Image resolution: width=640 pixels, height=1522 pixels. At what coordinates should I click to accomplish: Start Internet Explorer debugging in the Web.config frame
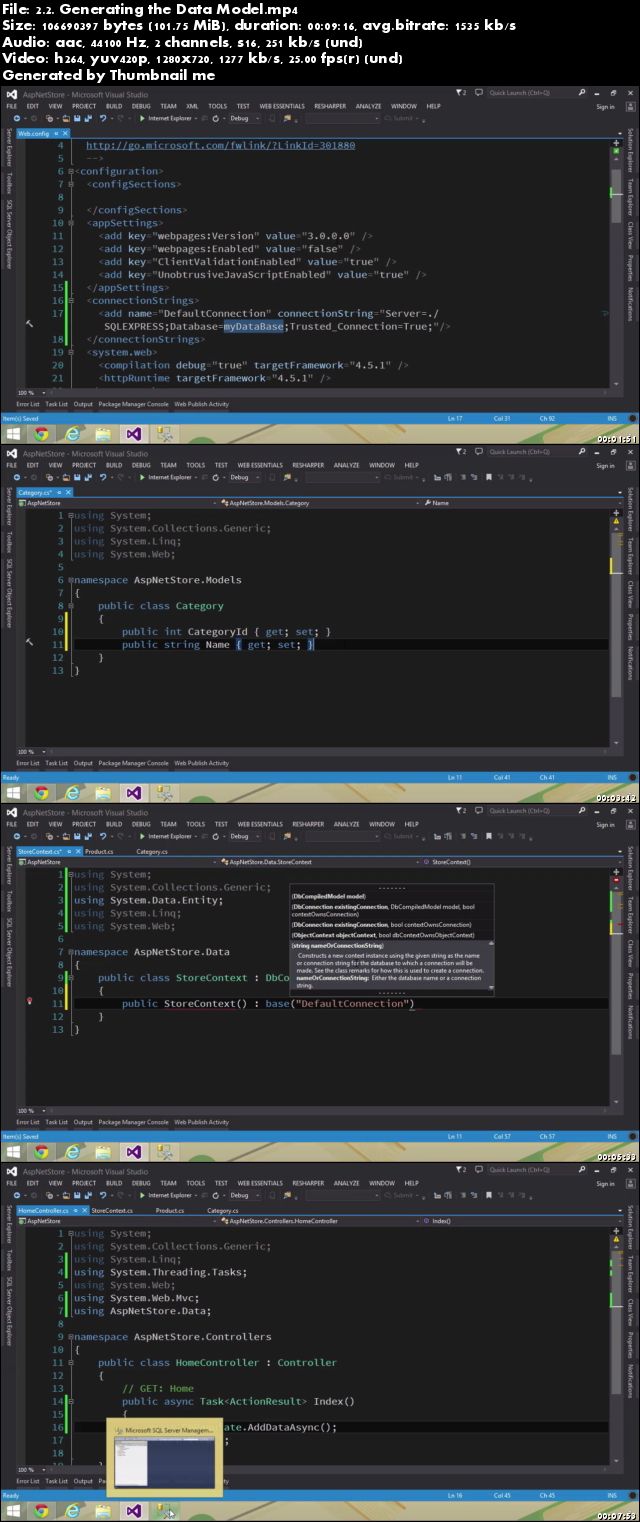click(x=168, y=118)
